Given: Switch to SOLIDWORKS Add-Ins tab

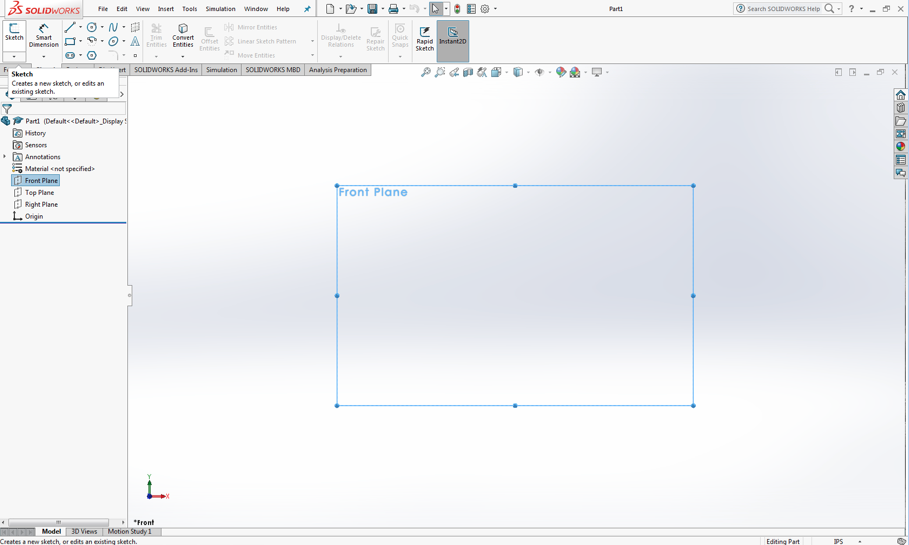Looking at the screenshot, I should pyautogui.click(x=166, y=70).
